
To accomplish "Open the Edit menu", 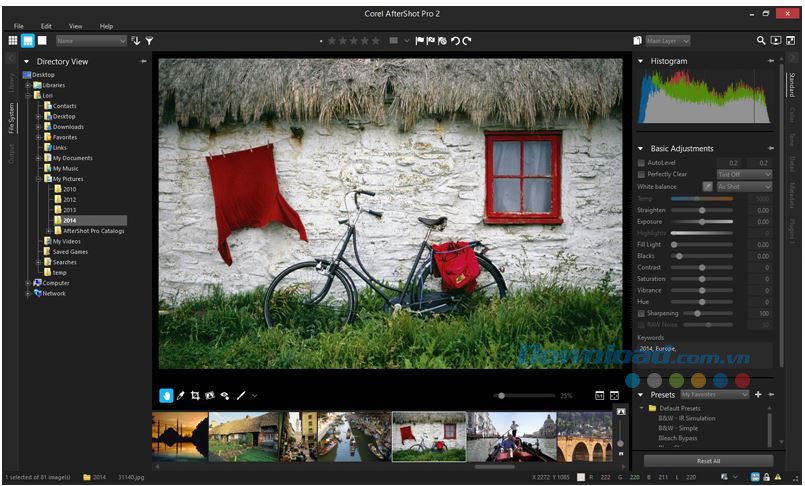I will pyautogui.click(x=46, y=25).
